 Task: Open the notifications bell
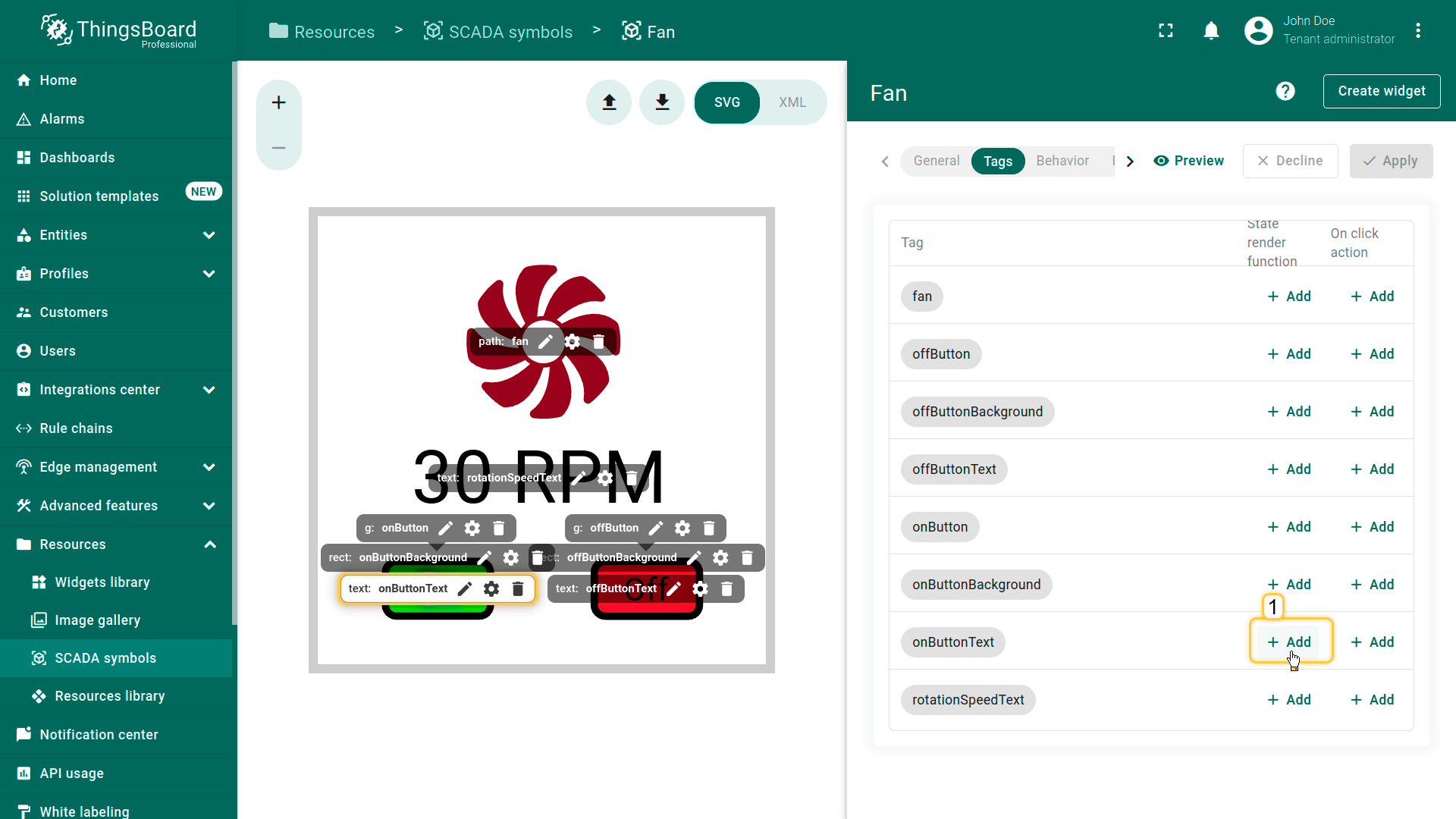pos(1211,31)
